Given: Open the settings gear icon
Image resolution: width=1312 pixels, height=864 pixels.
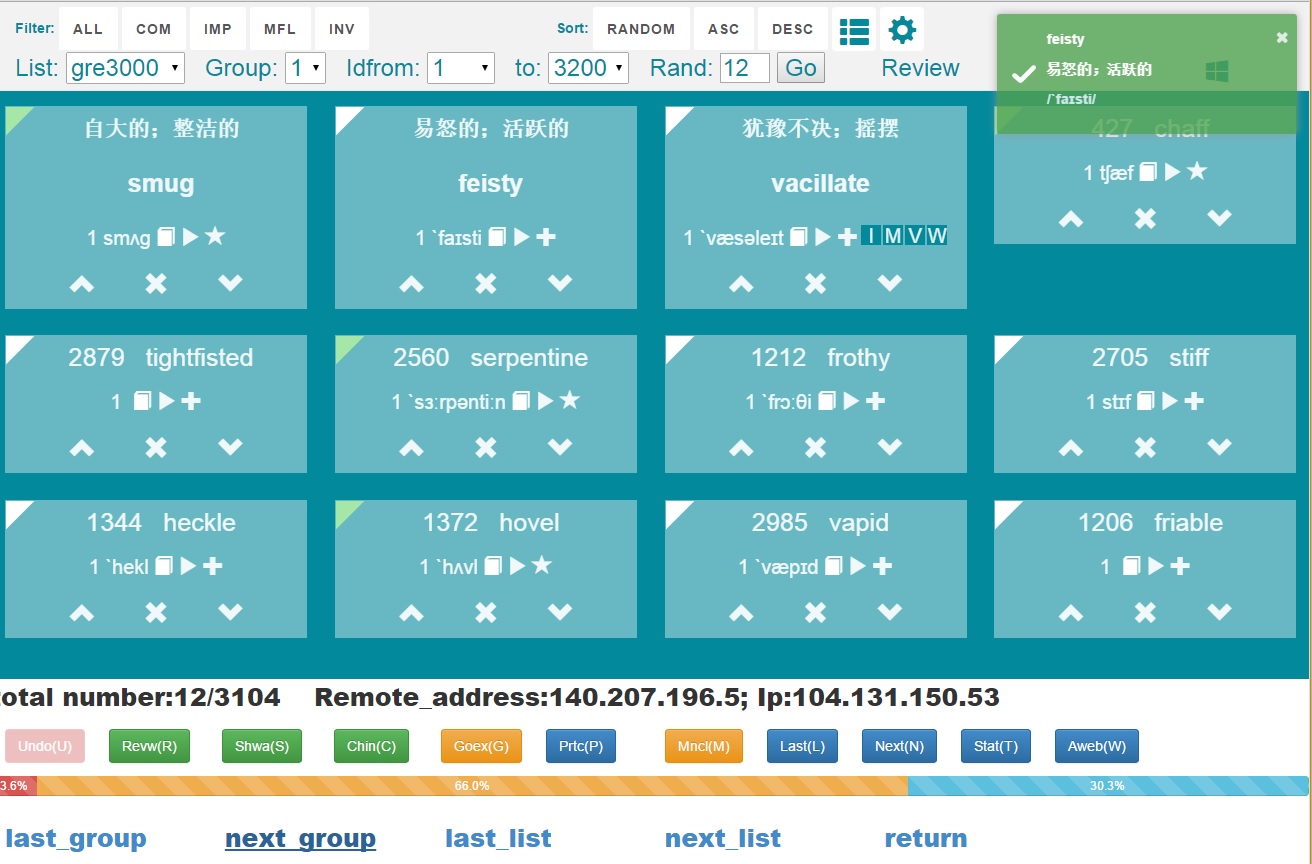Looking at the screenshot, I should (902, 30).
